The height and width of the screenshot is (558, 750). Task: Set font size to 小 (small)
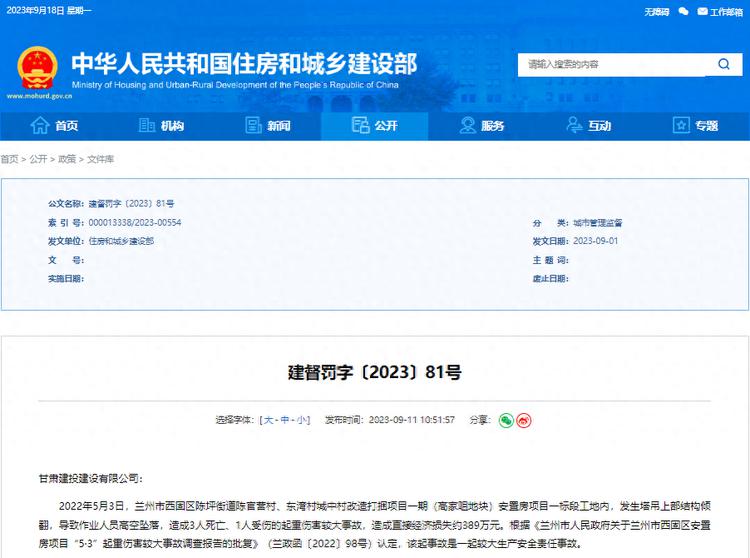tap(301, 420)
